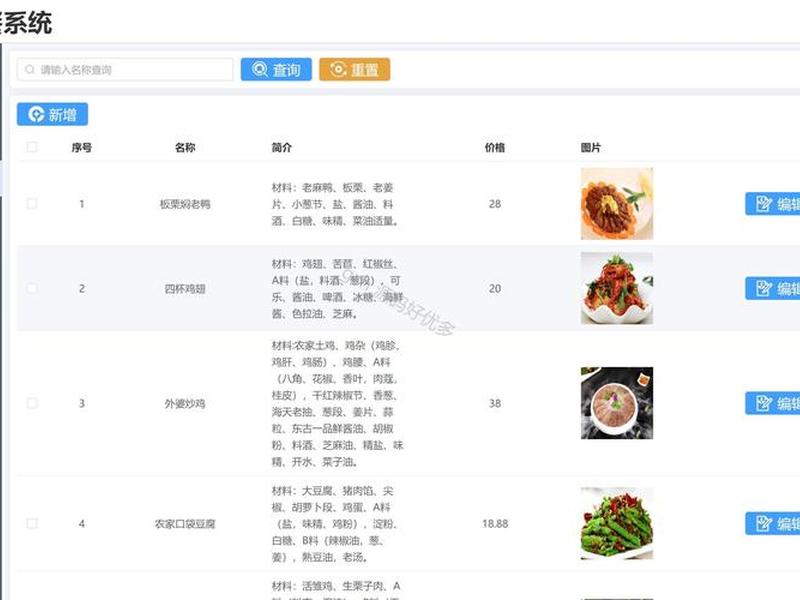Click the pencil icon of 板栗焖老鸭 edit button

[764, 204]
